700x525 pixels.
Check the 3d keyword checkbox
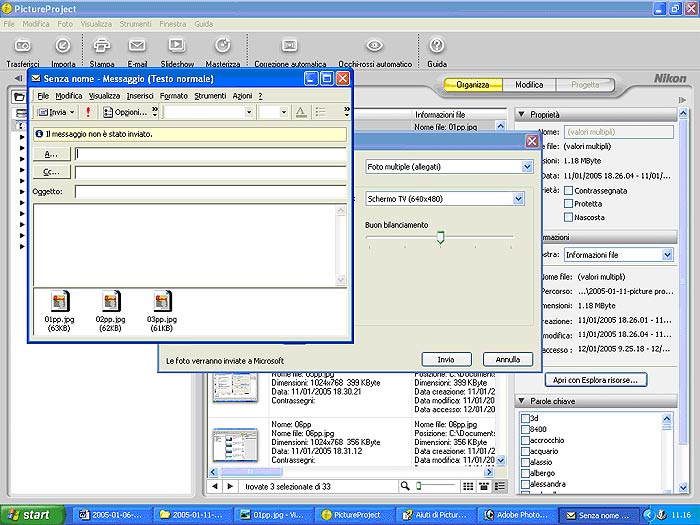click(525, 418)
